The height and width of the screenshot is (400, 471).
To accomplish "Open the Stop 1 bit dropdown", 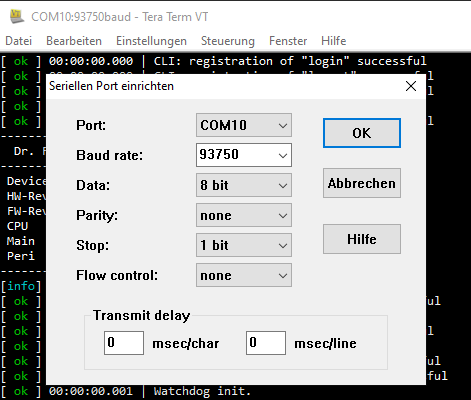I will [x=244, y=245].
